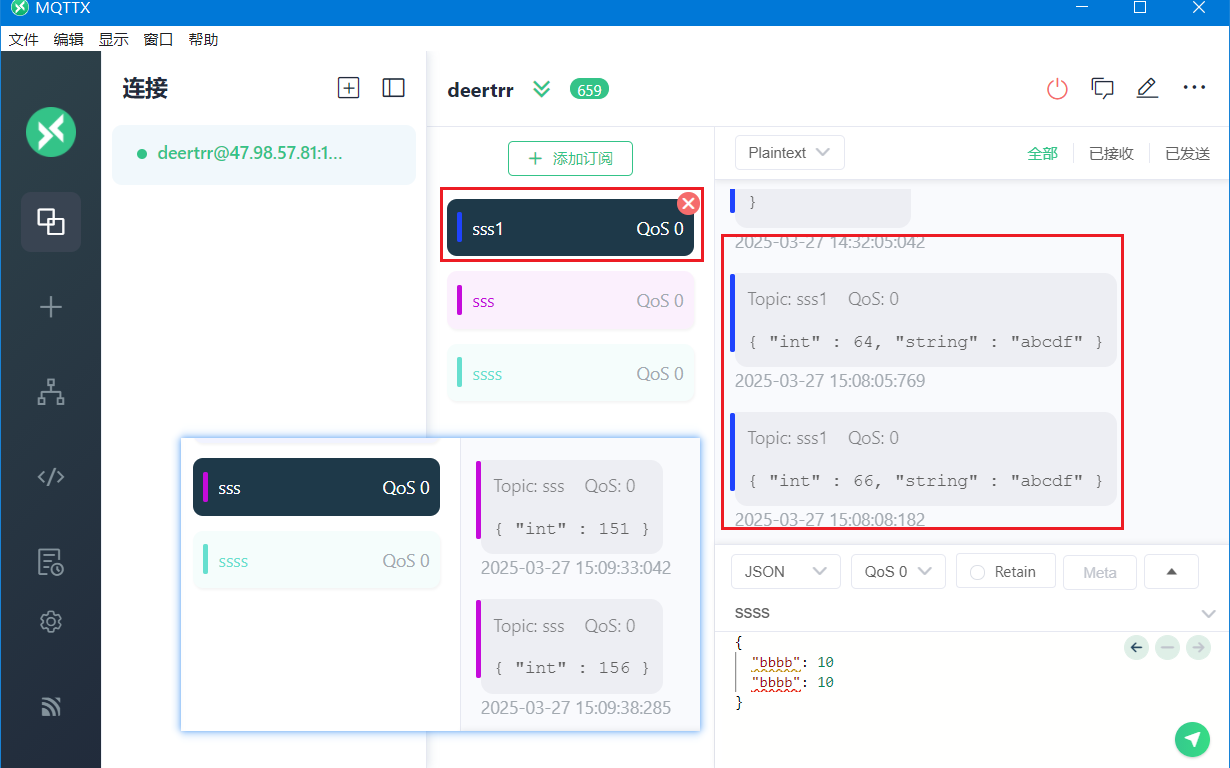Image resolution: width=1230 pixels, height=768 pixels.
Task: Click int 156 message in inset image
Action: pos(569,646)
